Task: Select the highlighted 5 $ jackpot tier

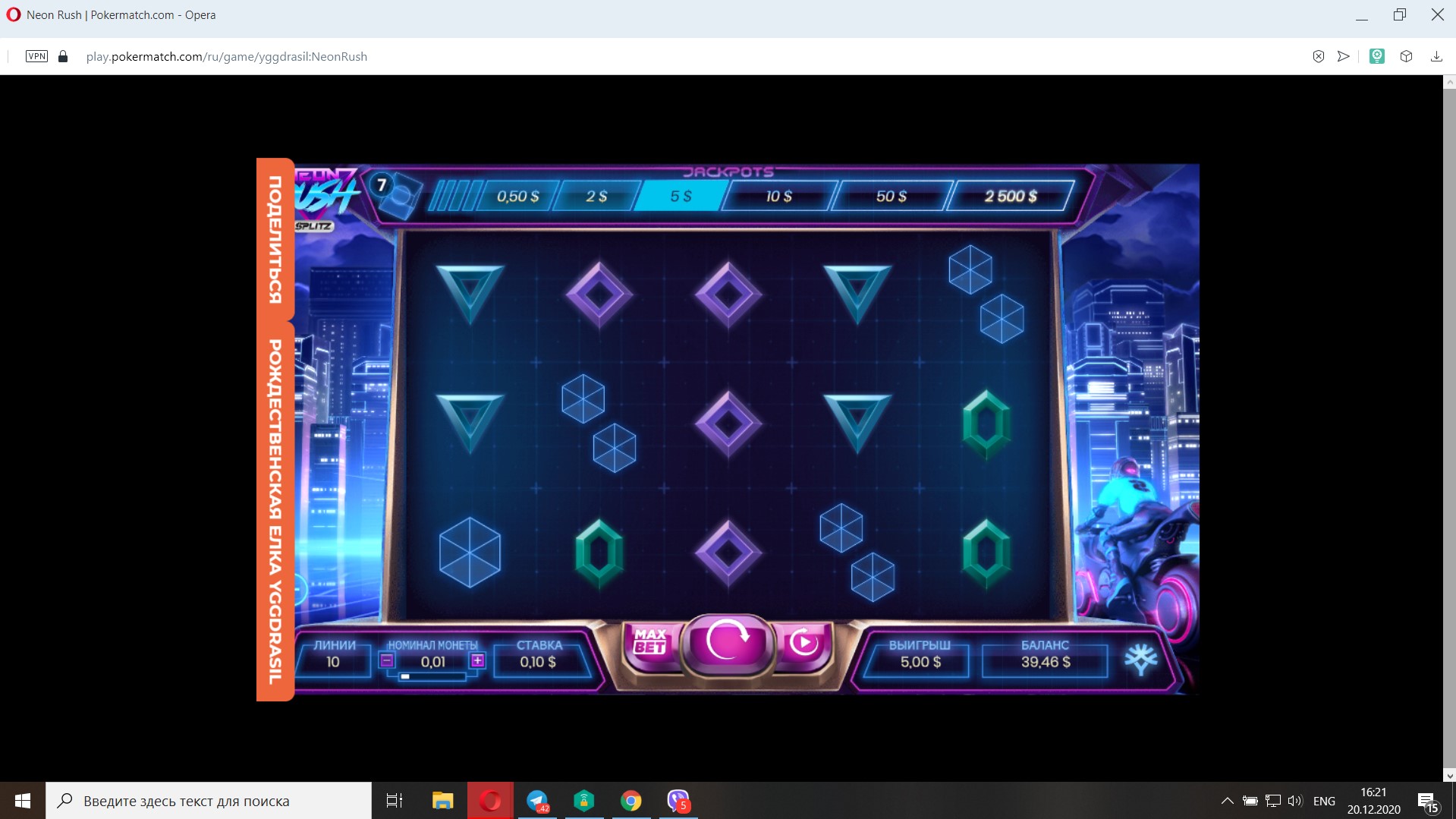Action: (x=681, y=197)
